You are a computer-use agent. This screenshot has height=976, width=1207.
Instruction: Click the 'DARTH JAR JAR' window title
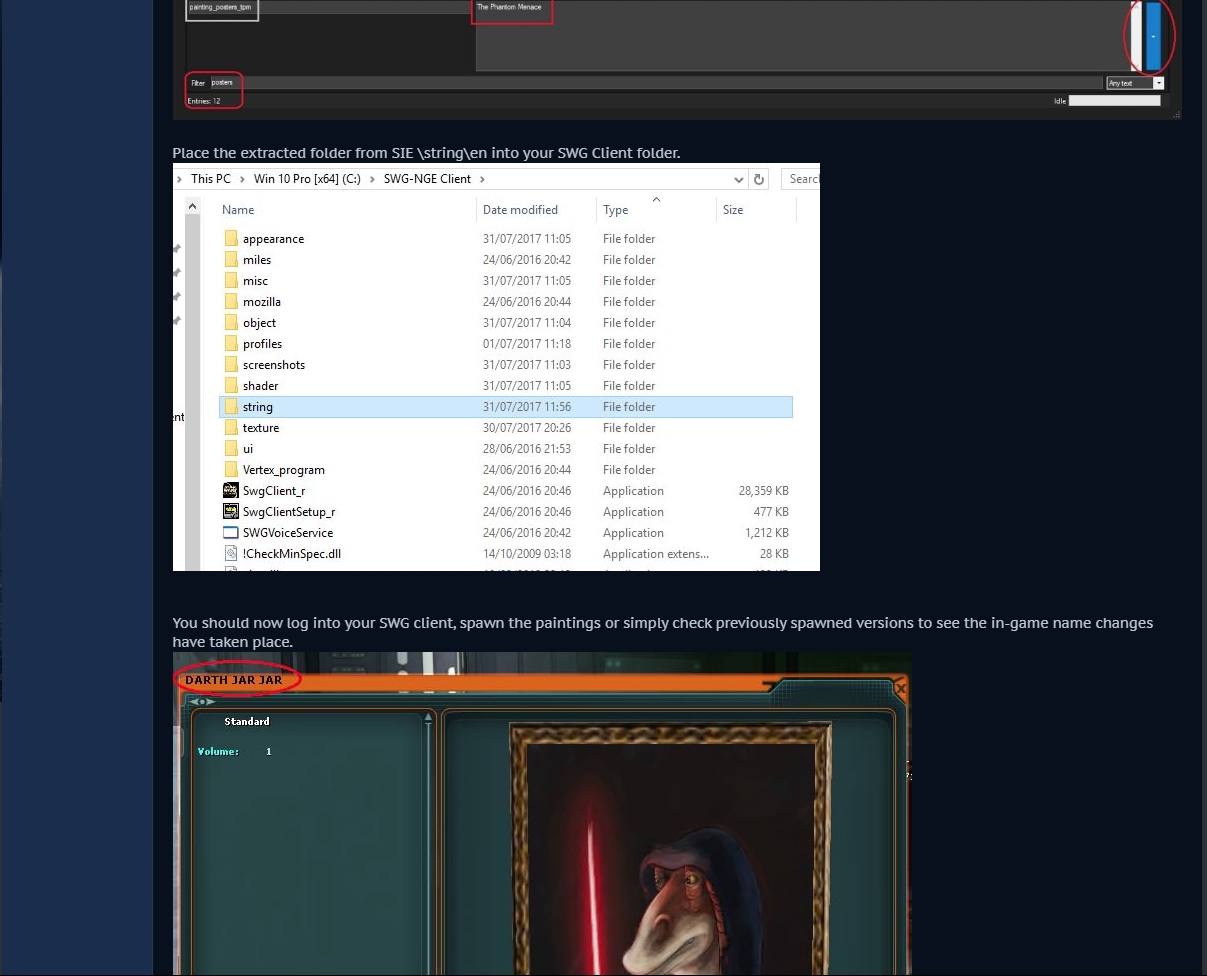tap(233, 680)
